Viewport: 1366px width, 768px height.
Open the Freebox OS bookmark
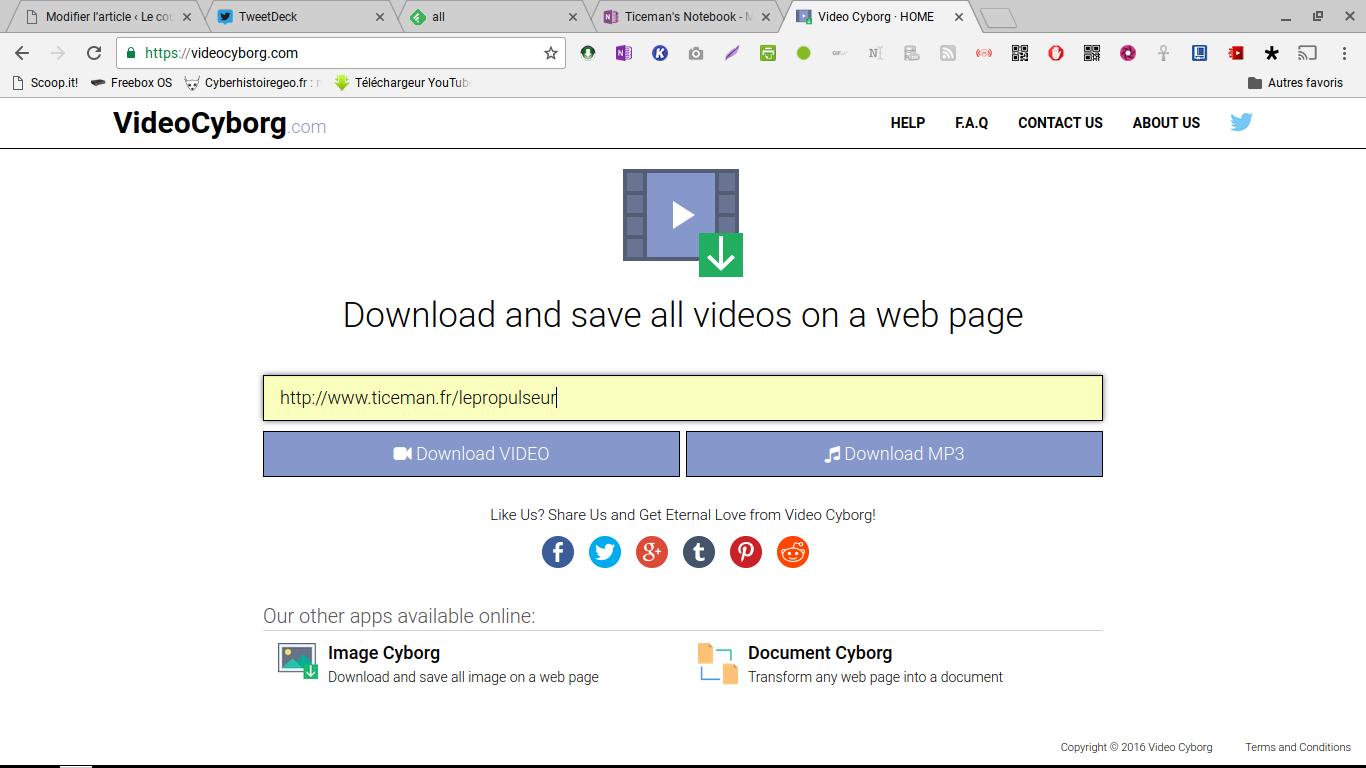pyautogui.click(x=131, y=83)
